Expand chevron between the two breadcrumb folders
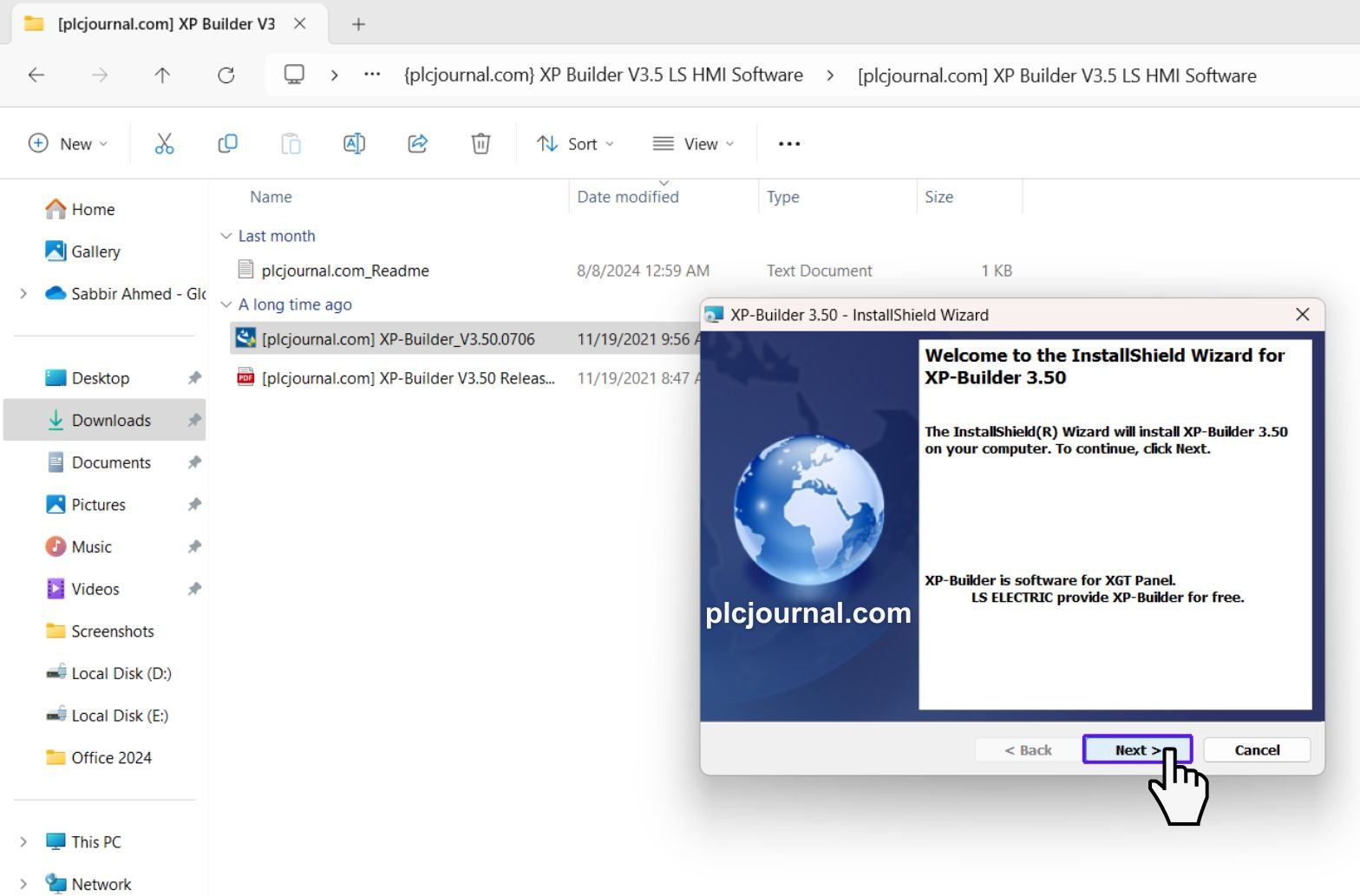1360x896 pixels. point(830,75)
